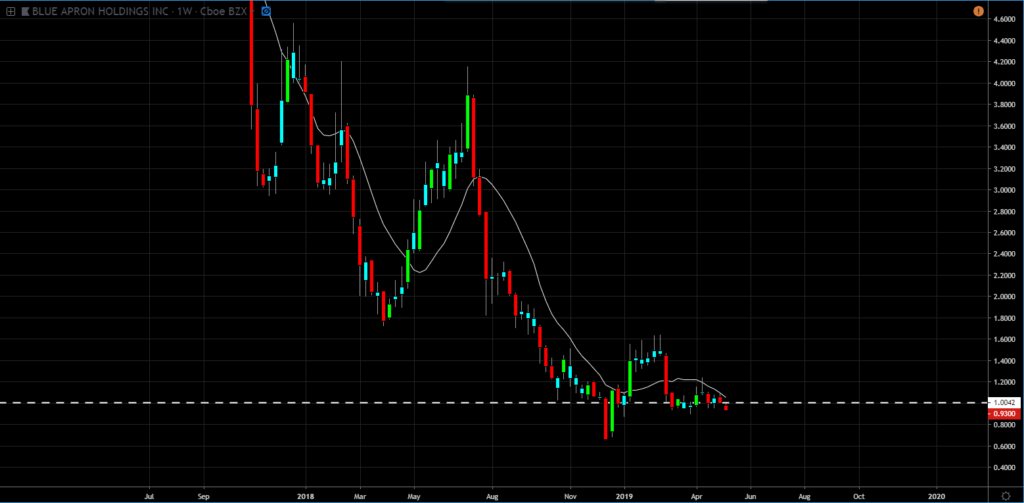This screenshot has width=1024, height=503.
Task: Click the Blue Apron symbol flag icon
Action: pos(25,11)
